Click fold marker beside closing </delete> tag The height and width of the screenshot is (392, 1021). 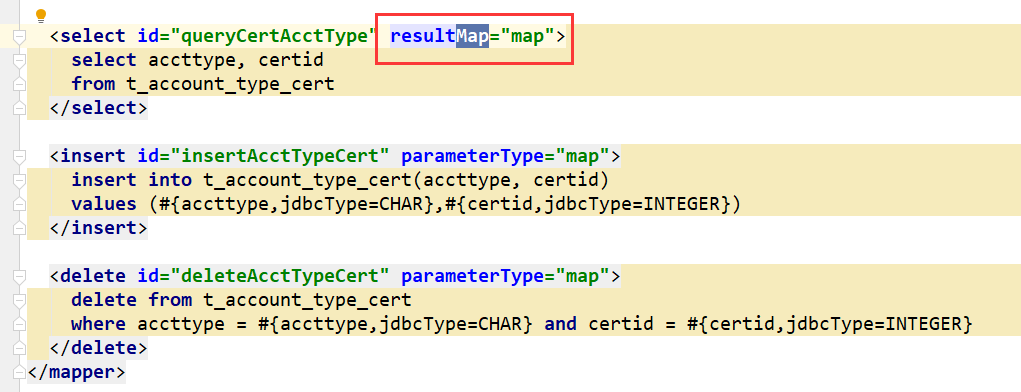19,348
